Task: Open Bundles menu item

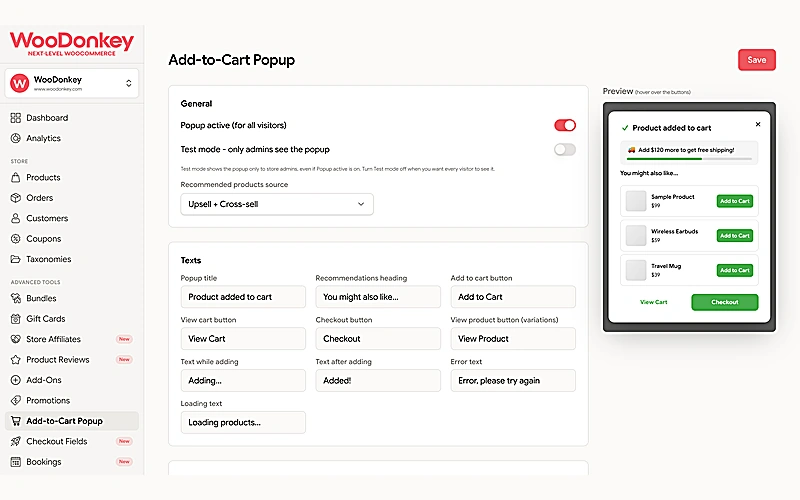Action: 72,298
